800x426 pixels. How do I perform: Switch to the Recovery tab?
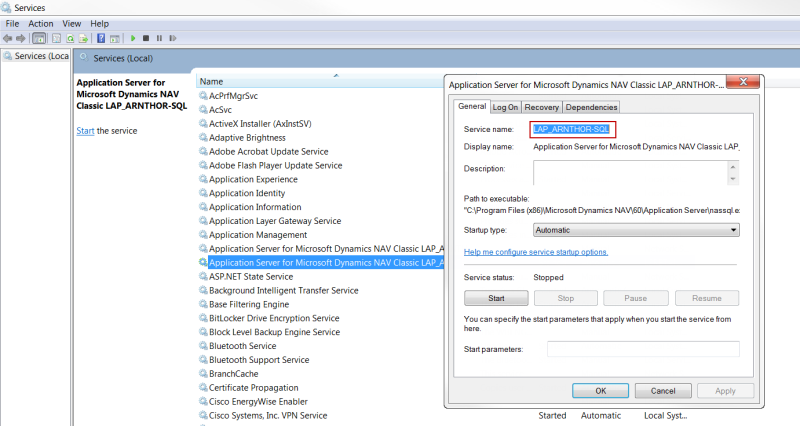(x=541, y=107)
